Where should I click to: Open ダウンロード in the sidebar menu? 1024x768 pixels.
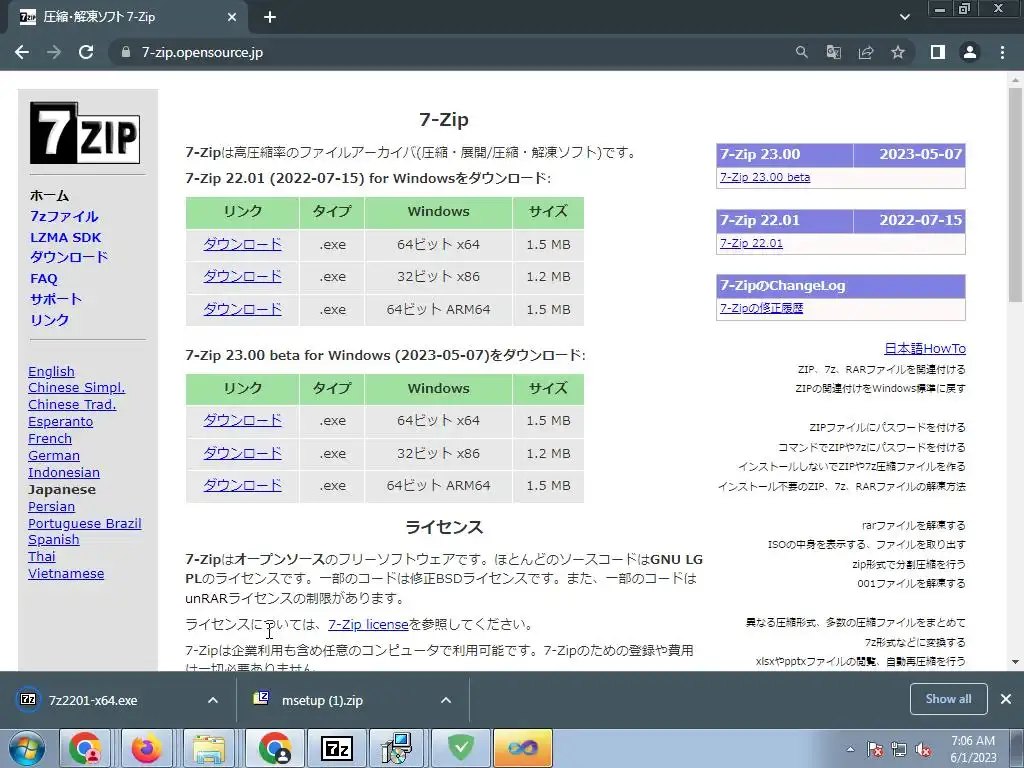point(69,257)
